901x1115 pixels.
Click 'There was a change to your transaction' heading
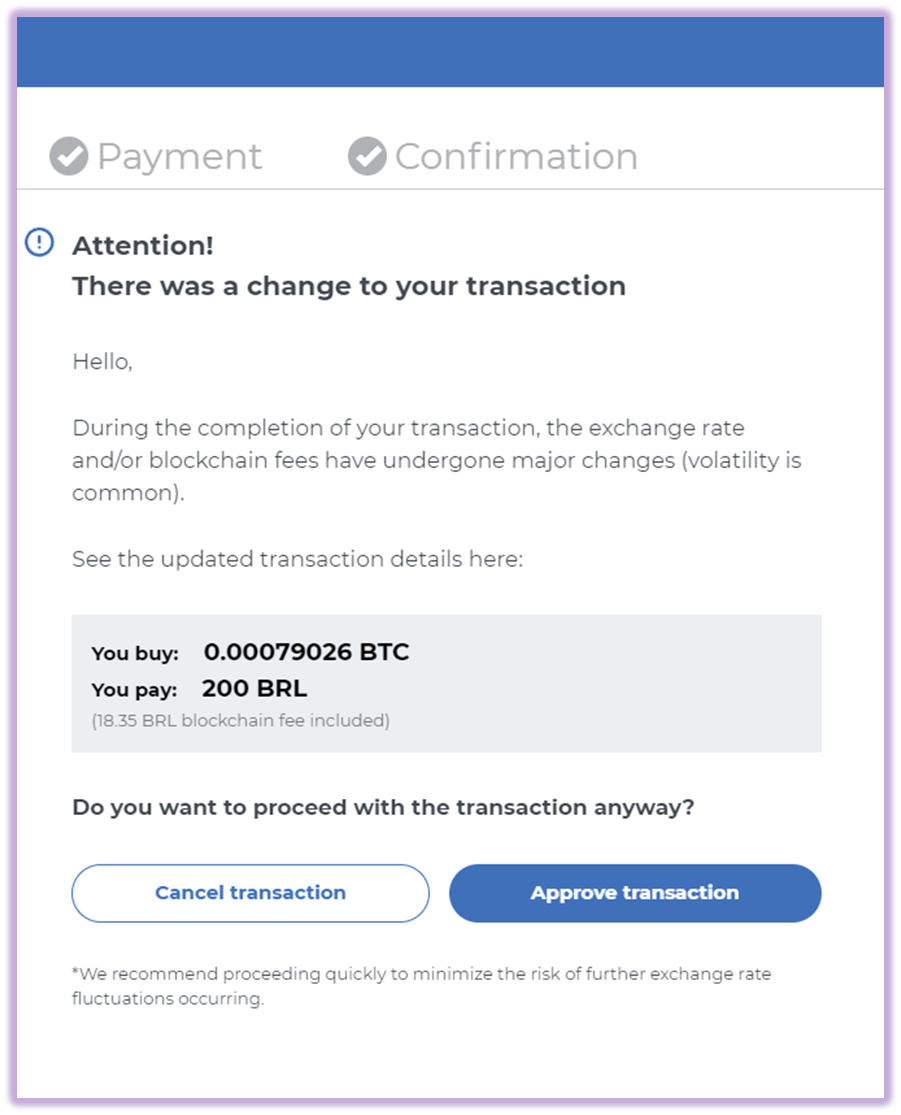click(349, 286)
